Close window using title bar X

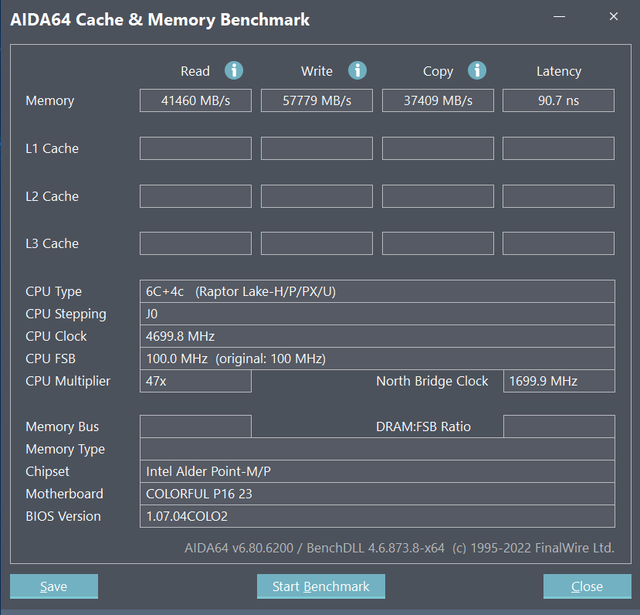tap(613, 17)
